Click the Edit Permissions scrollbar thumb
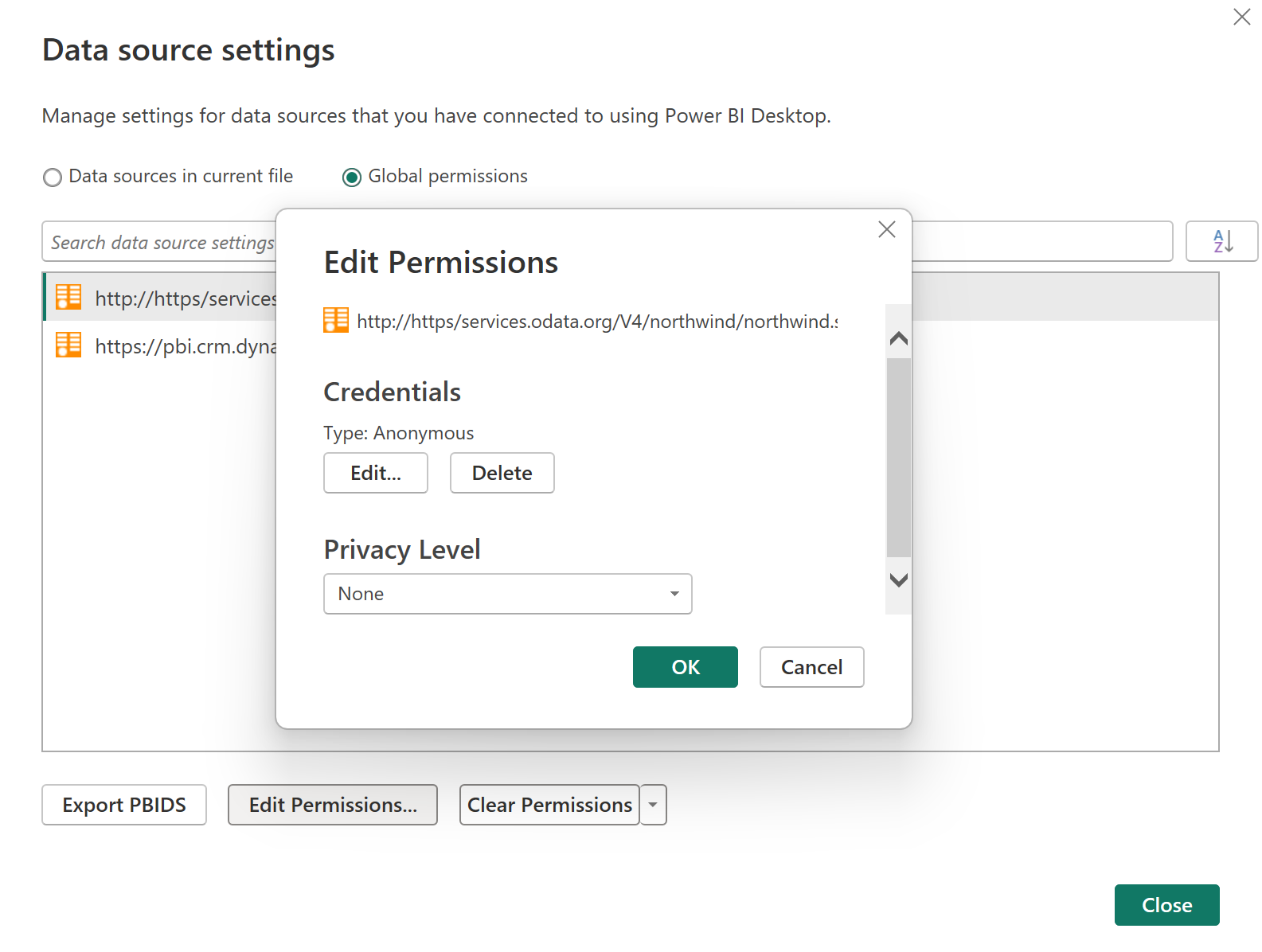The width and height of the screenshot is (1262, 952). tap(899, 458)
